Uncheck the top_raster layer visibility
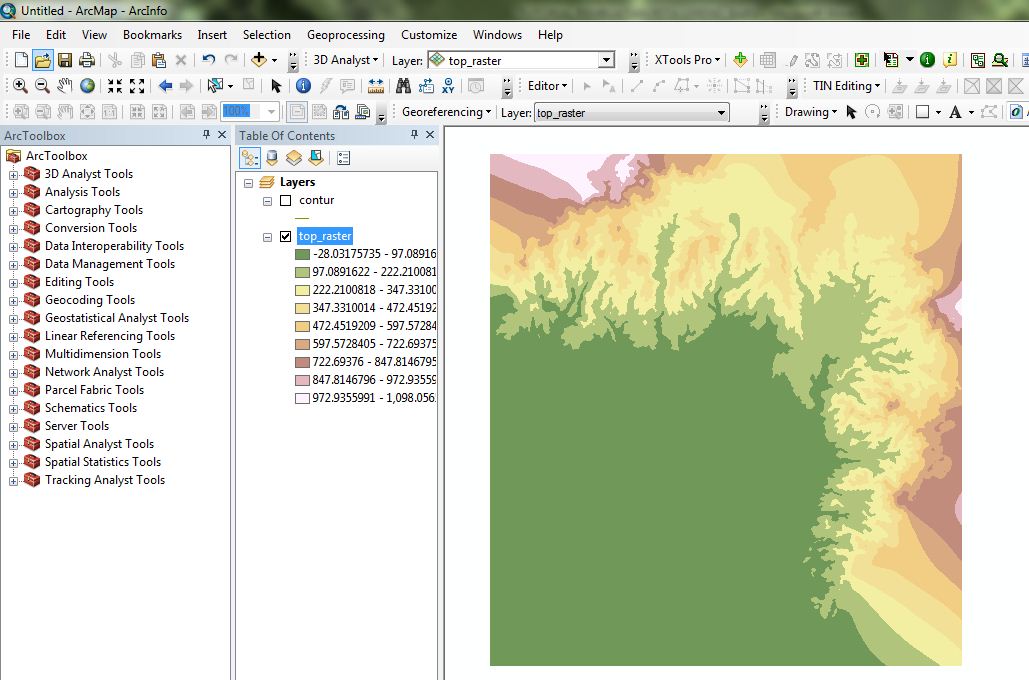The image size is (1029, 680). pyautogui.click(x=284, y=237)
